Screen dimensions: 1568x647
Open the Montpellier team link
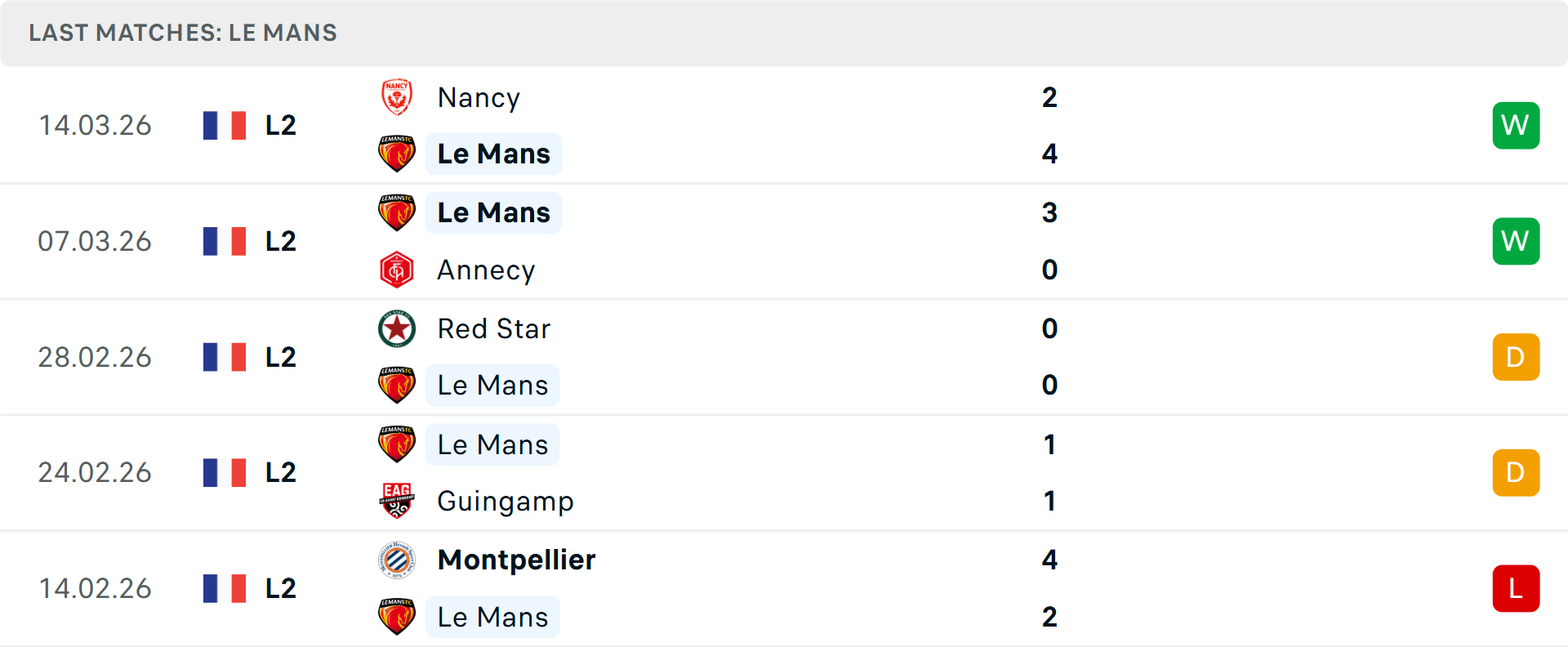click(x=516, y=560)
